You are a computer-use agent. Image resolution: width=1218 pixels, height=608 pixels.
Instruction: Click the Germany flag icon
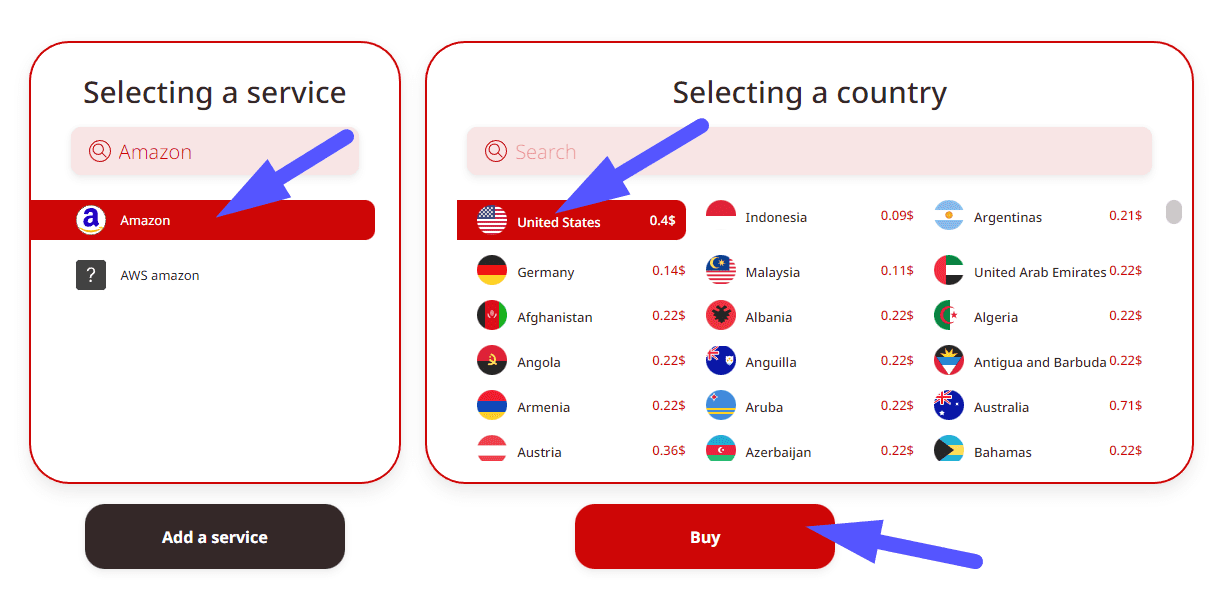click(x=492, y=271)
